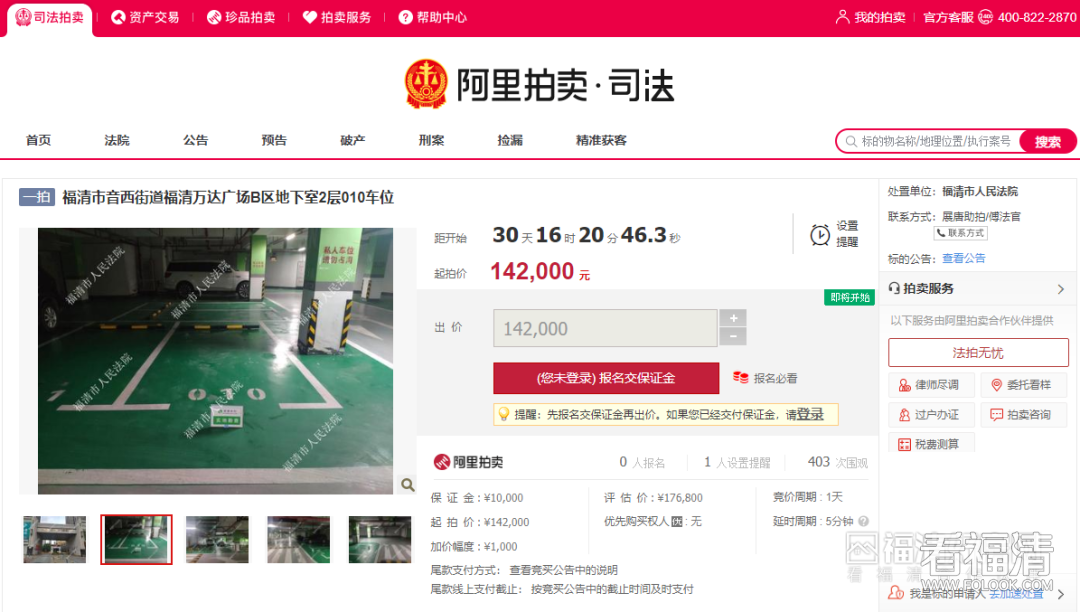
Task: Open 公告 navigation item
Action: point(196,140)
